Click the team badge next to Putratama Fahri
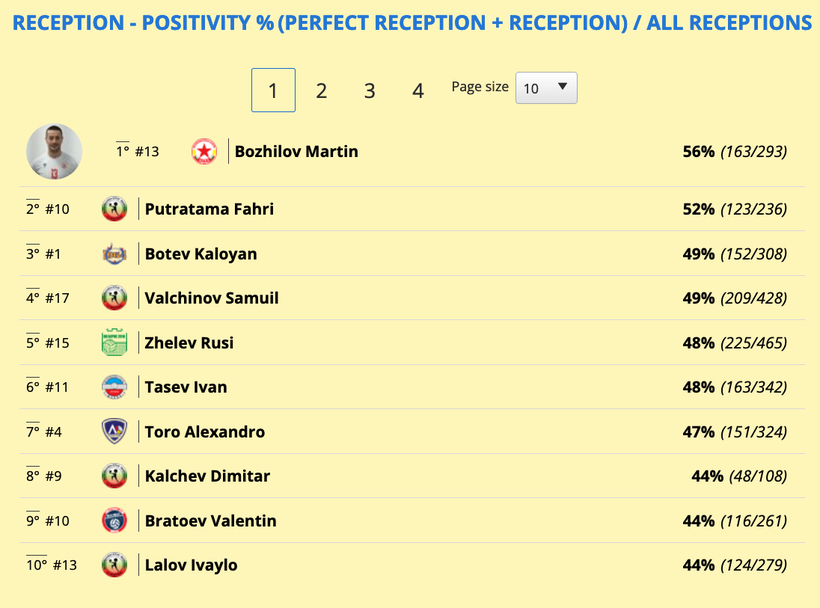820x608 pixels. (114, 209)
